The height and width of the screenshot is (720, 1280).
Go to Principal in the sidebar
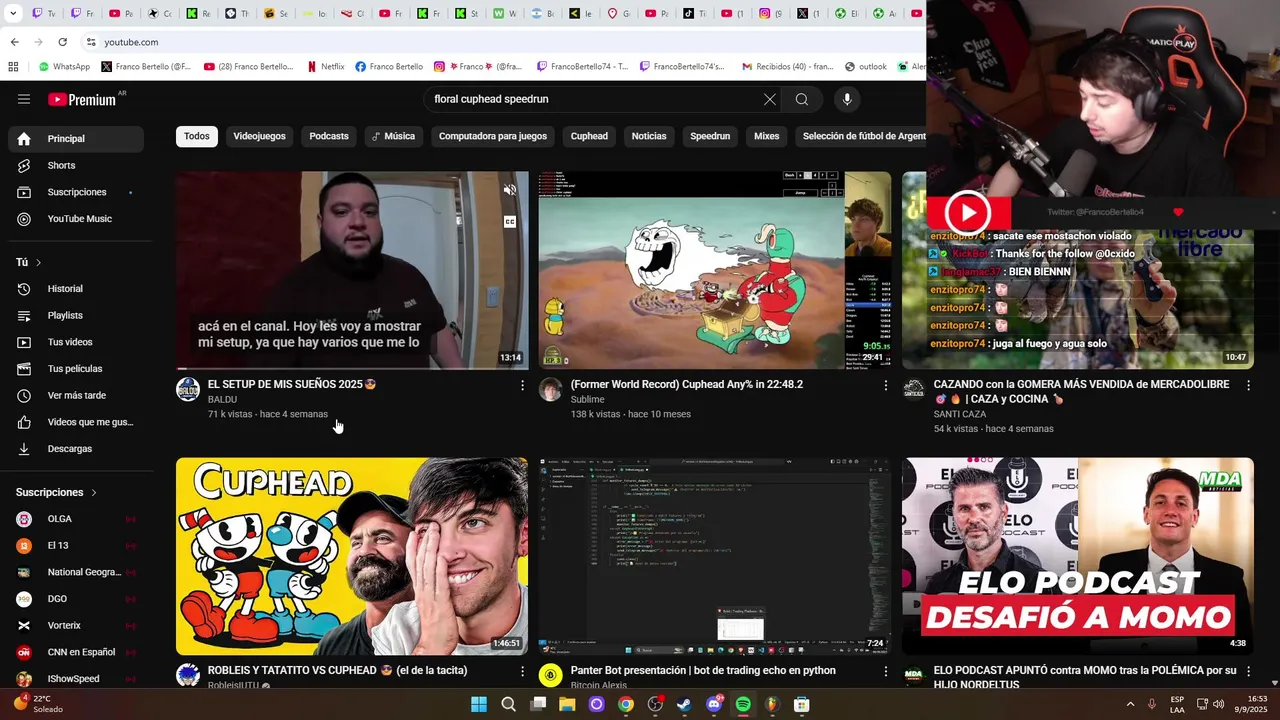76,139
